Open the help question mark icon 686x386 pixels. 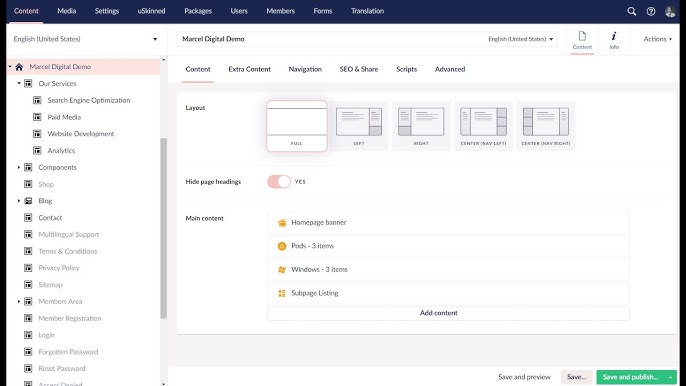pyautogui.click(x=651, y=11)
